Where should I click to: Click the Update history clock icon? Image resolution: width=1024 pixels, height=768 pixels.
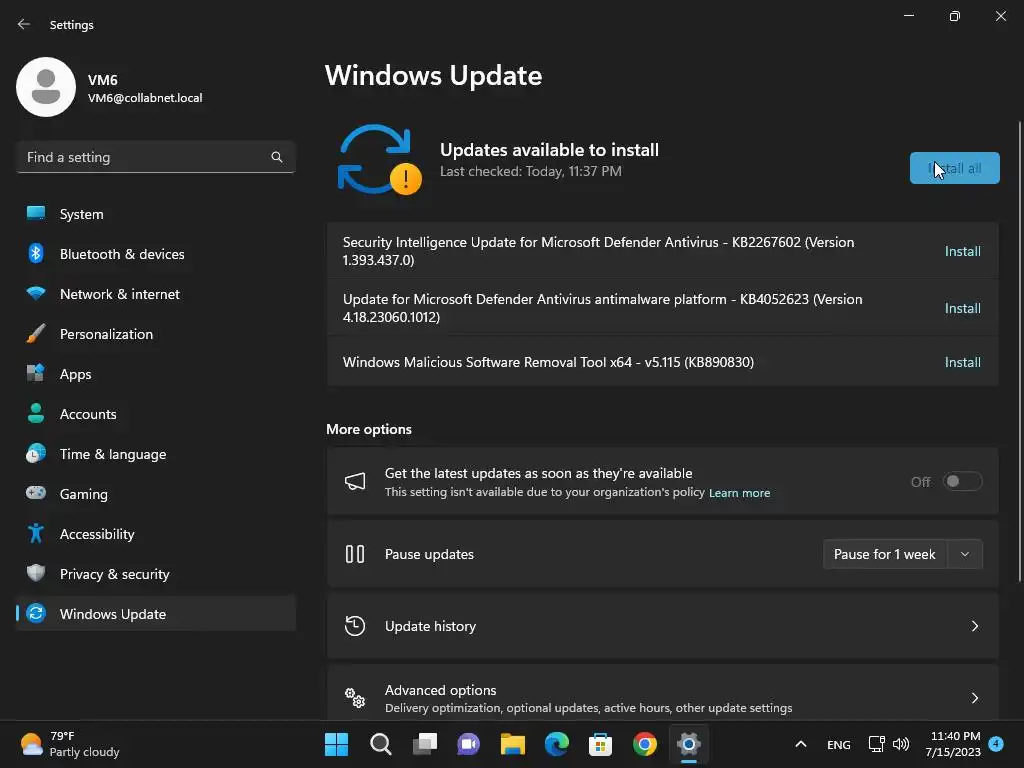(355, 626)
